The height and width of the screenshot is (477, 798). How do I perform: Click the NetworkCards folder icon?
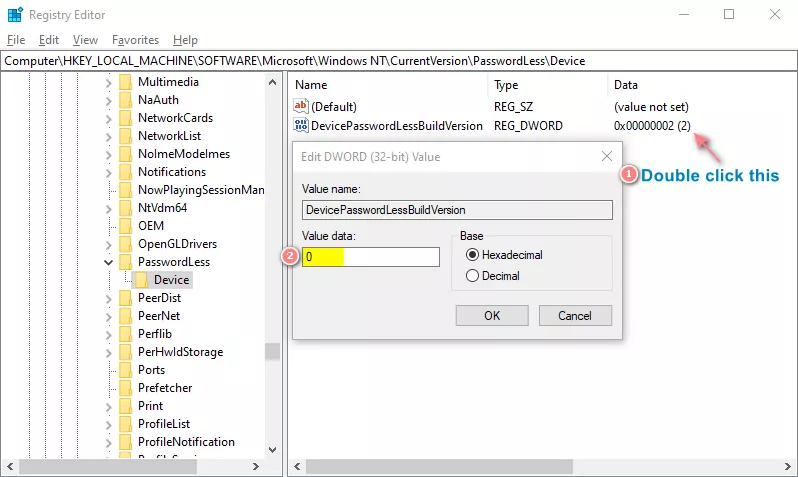[125, 118]
